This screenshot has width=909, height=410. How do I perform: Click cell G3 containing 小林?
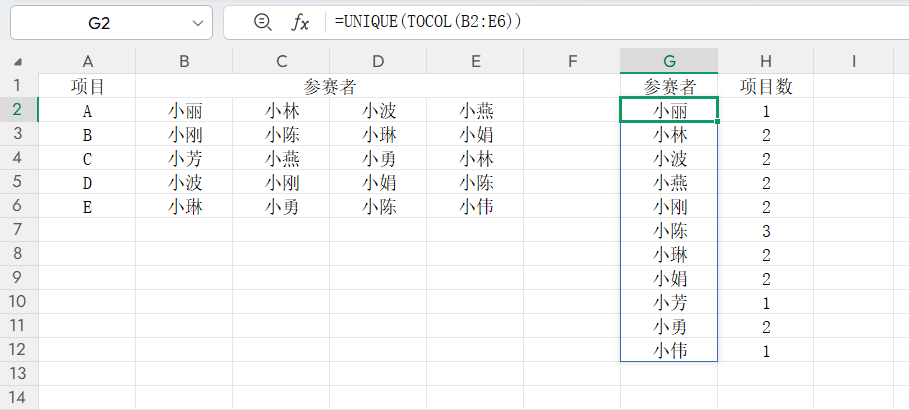click(669, 135)
